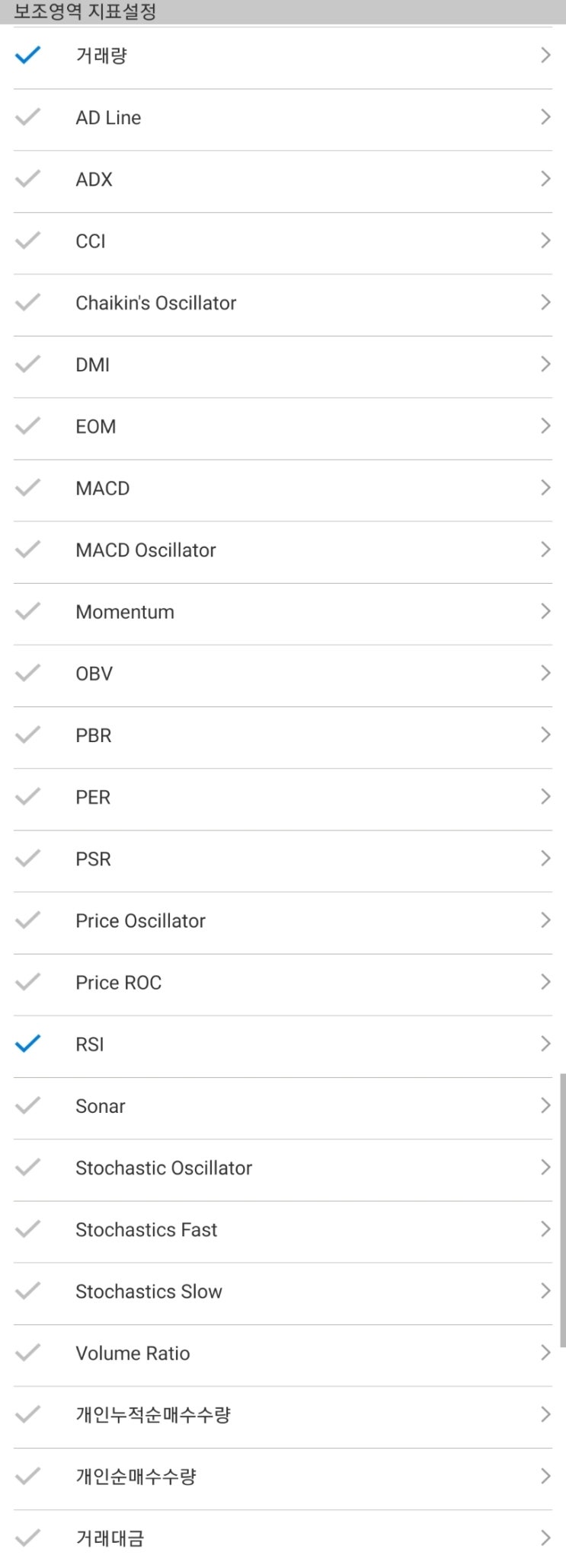Choose the Momentum list item
The image size is (566, 1568).
[x=125, y=612]
